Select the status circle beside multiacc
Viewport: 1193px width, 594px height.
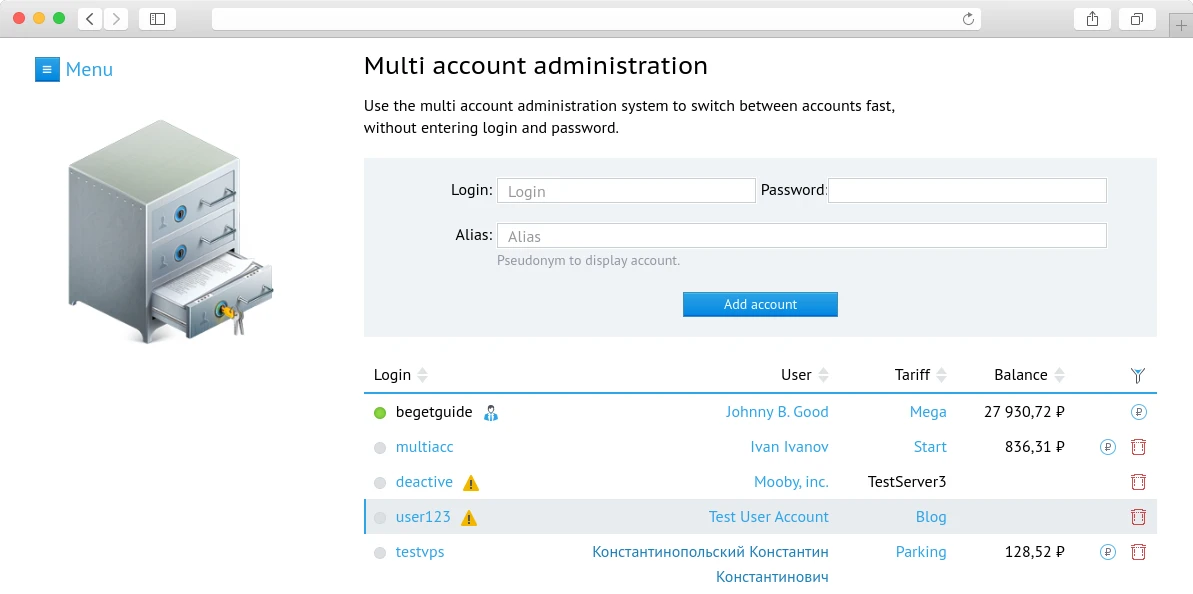pyautogui.click(x=379, y=447)
